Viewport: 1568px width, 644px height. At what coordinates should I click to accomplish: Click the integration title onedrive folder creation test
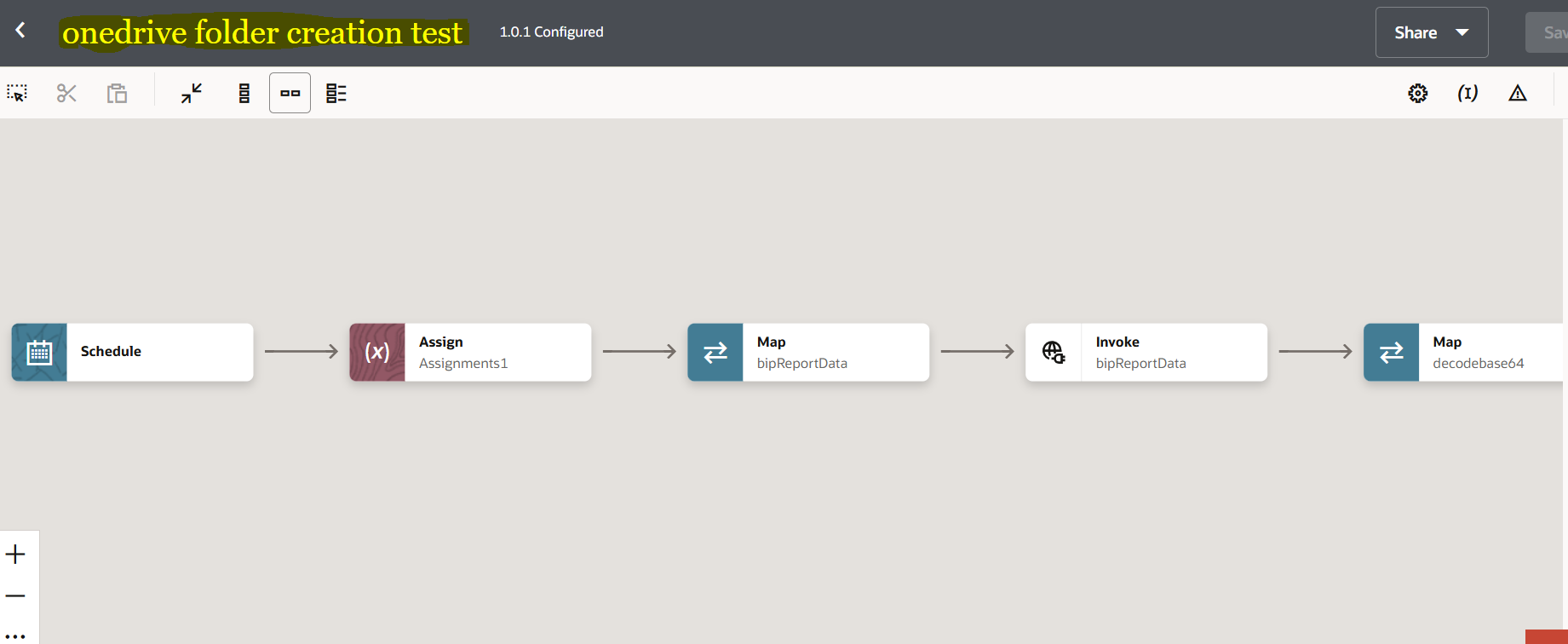[x=262, y=32]
